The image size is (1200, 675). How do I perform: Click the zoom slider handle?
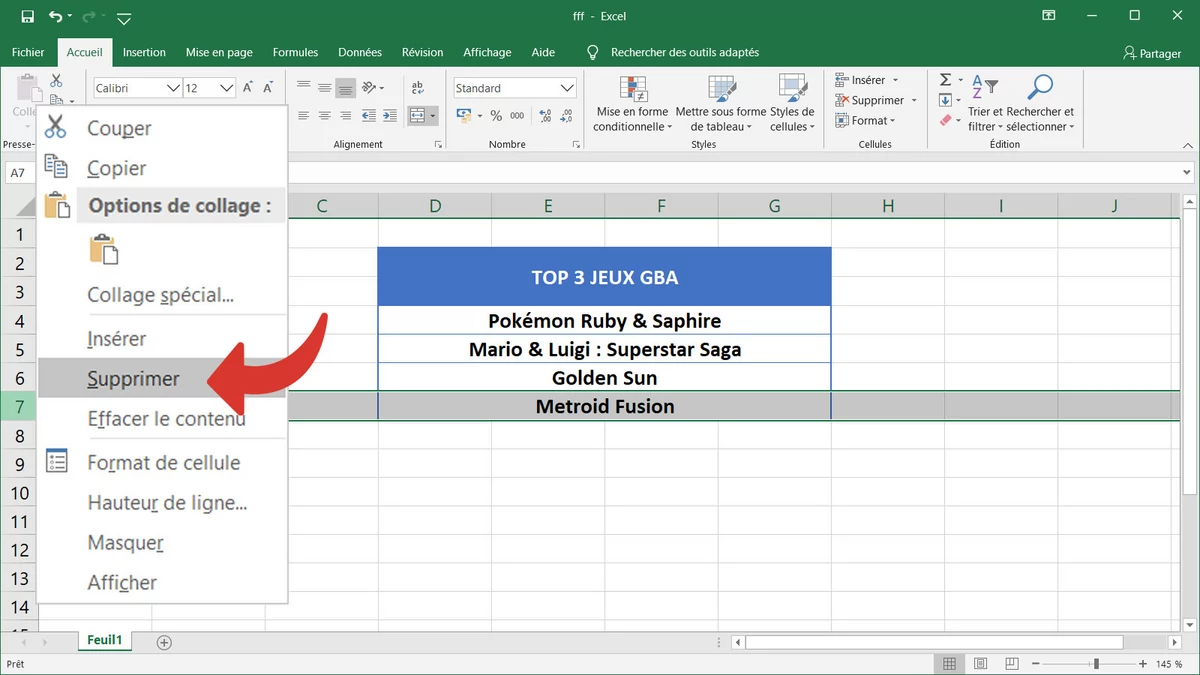pos(1096,664)
